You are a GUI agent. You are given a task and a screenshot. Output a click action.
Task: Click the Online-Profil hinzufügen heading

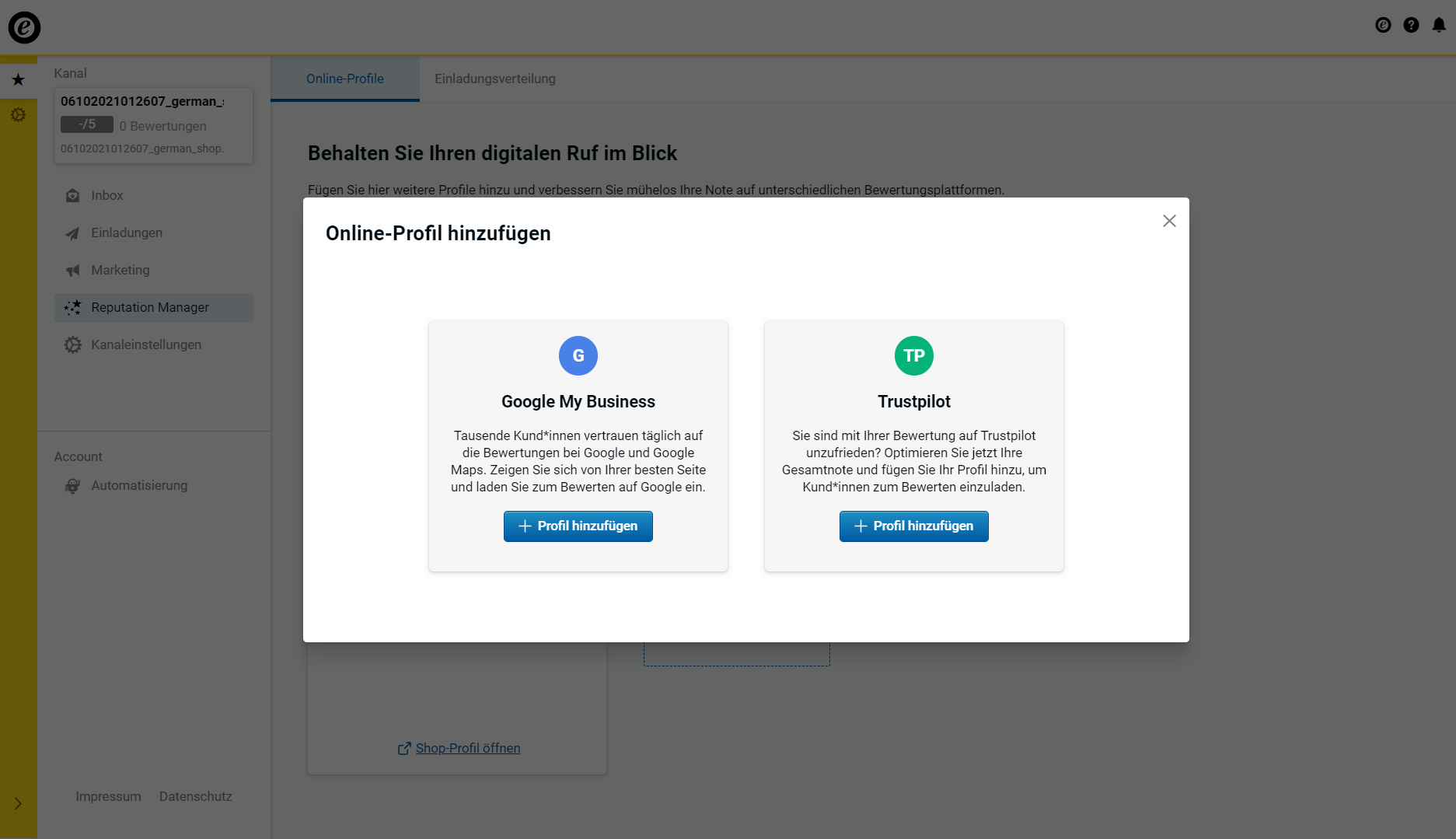[438, 233]
